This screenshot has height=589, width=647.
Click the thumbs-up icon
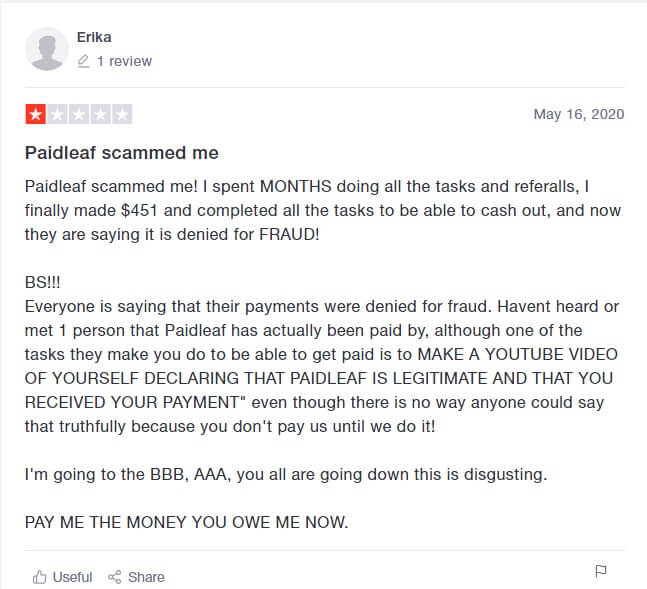40,577
